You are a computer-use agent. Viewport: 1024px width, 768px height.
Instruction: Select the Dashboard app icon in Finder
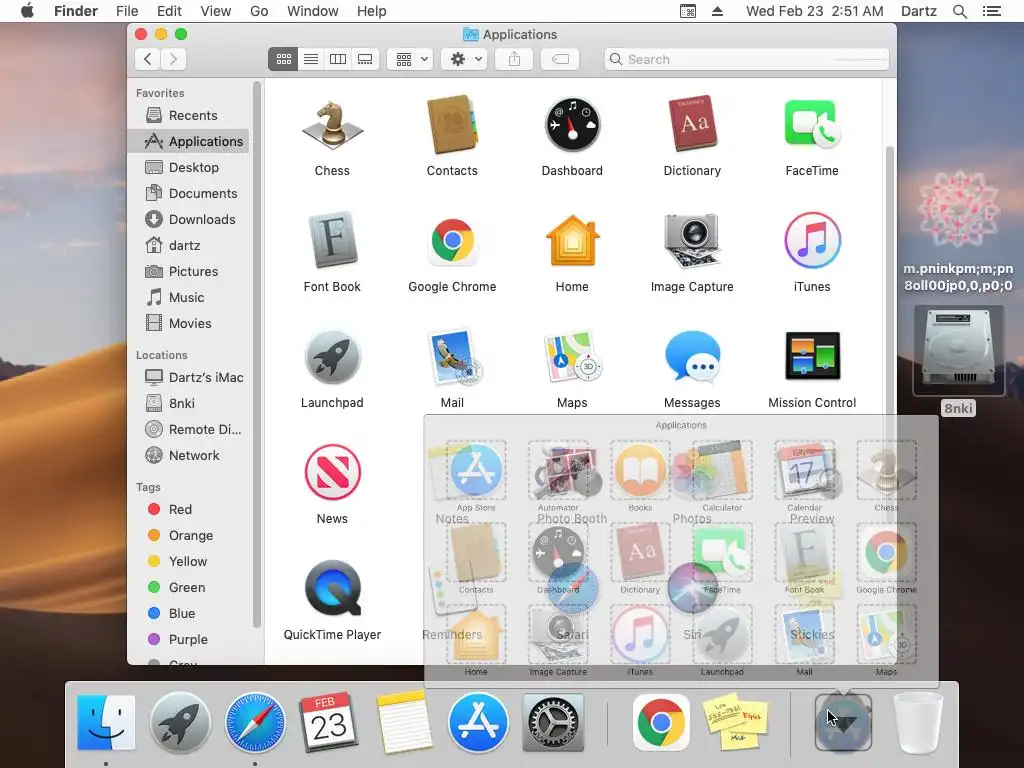click(572, 125)
